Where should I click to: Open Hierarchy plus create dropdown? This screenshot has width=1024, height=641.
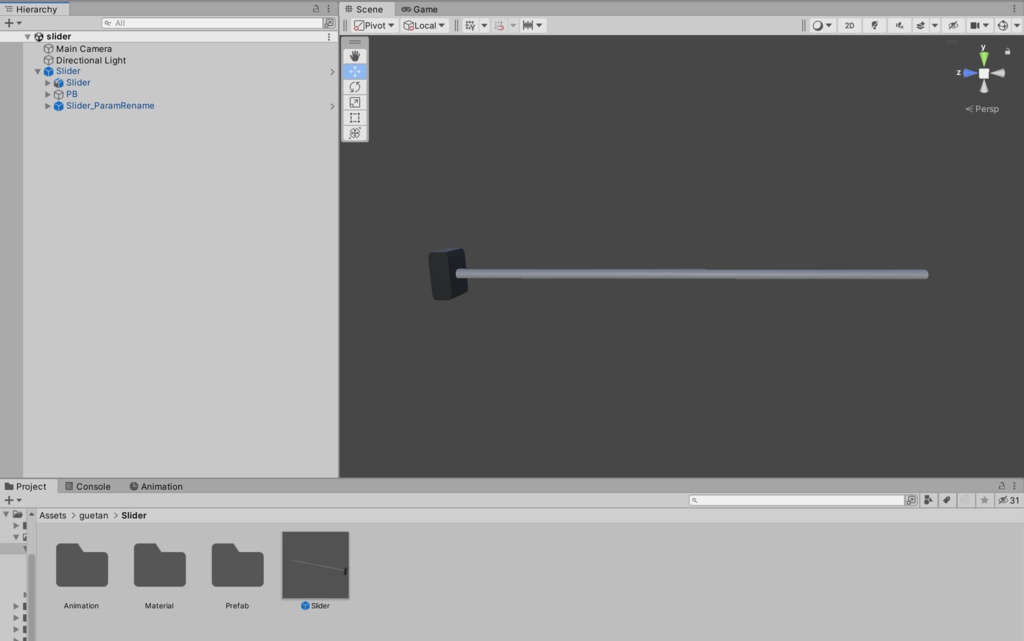(12, 23)
